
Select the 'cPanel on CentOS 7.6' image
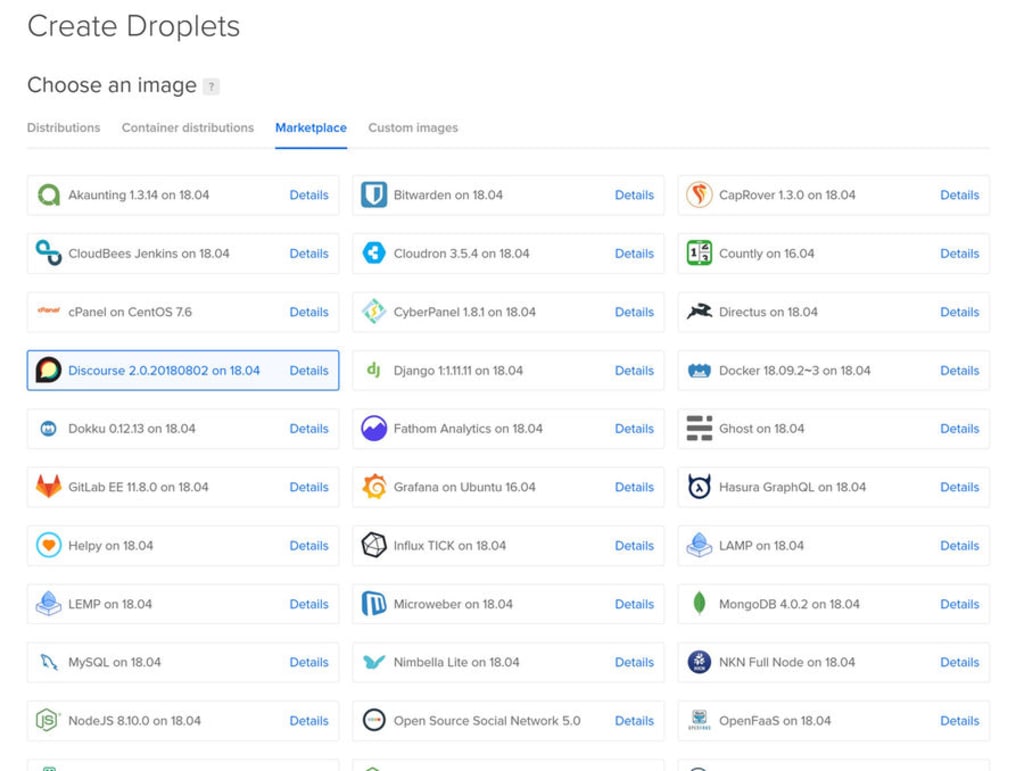[183, 312]
